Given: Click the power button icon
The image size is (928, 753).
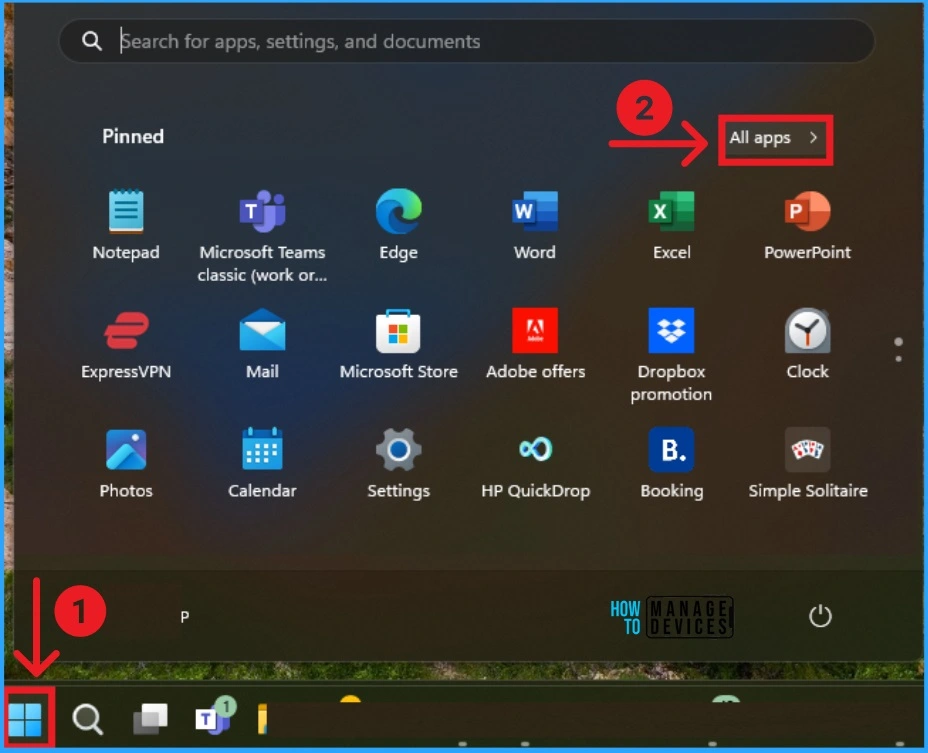Looking at the screenshot, I should click(820, 616).
